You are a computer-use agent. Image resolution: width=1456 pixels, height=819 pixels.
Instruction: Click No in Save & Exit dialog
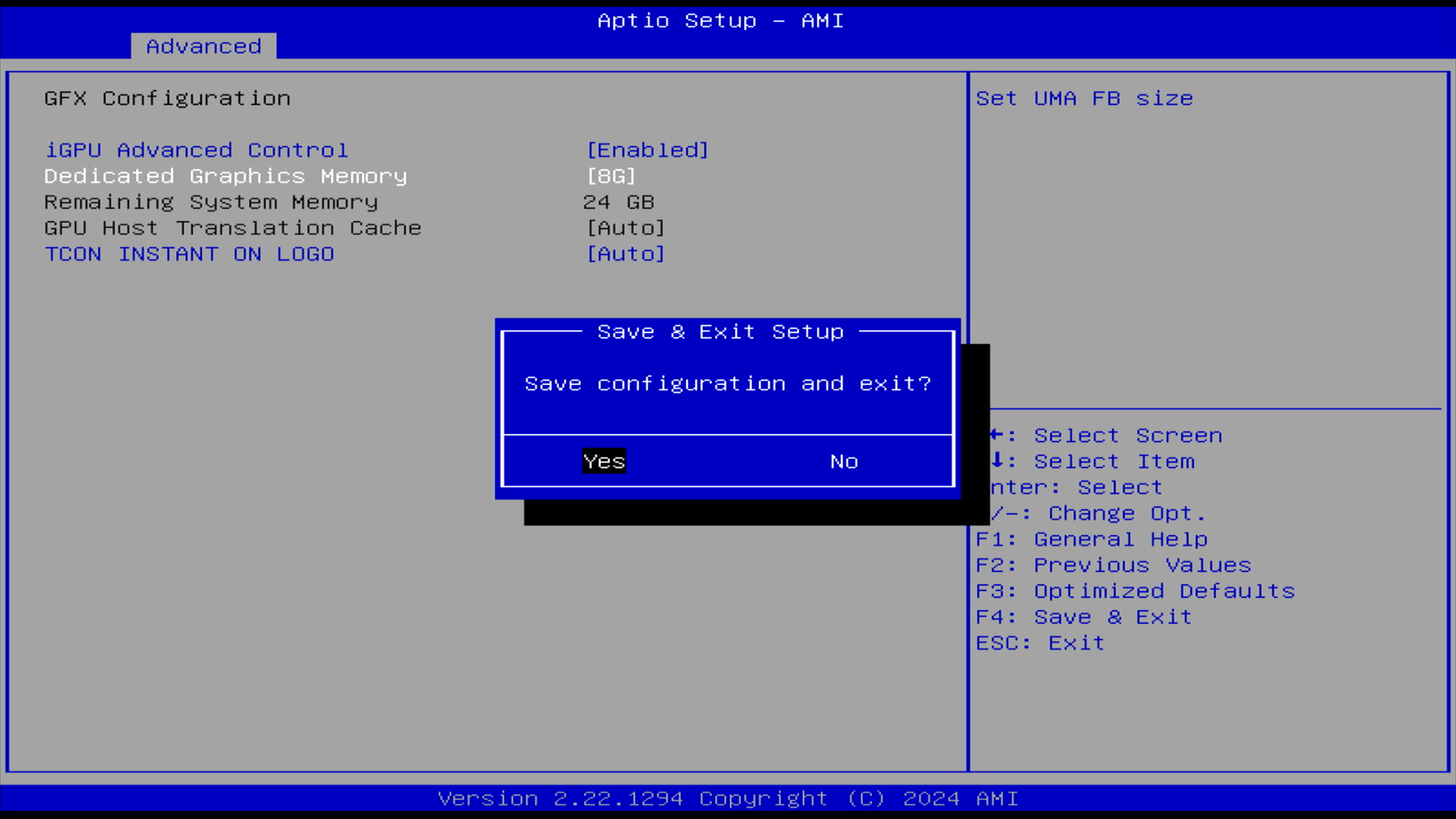tap(843, 461)
